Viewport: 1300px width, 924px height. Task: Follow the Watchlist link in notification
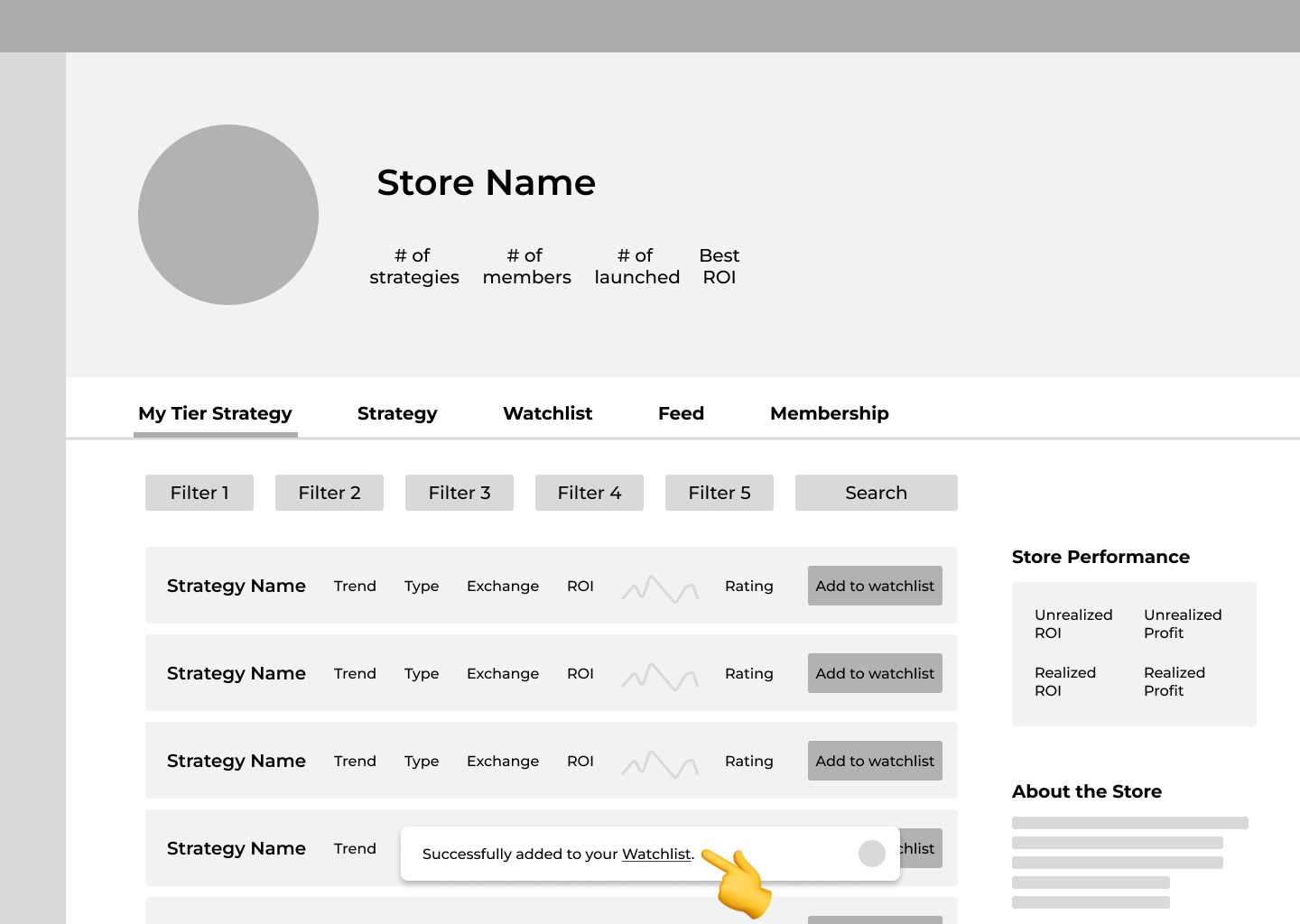click(656, 854)
